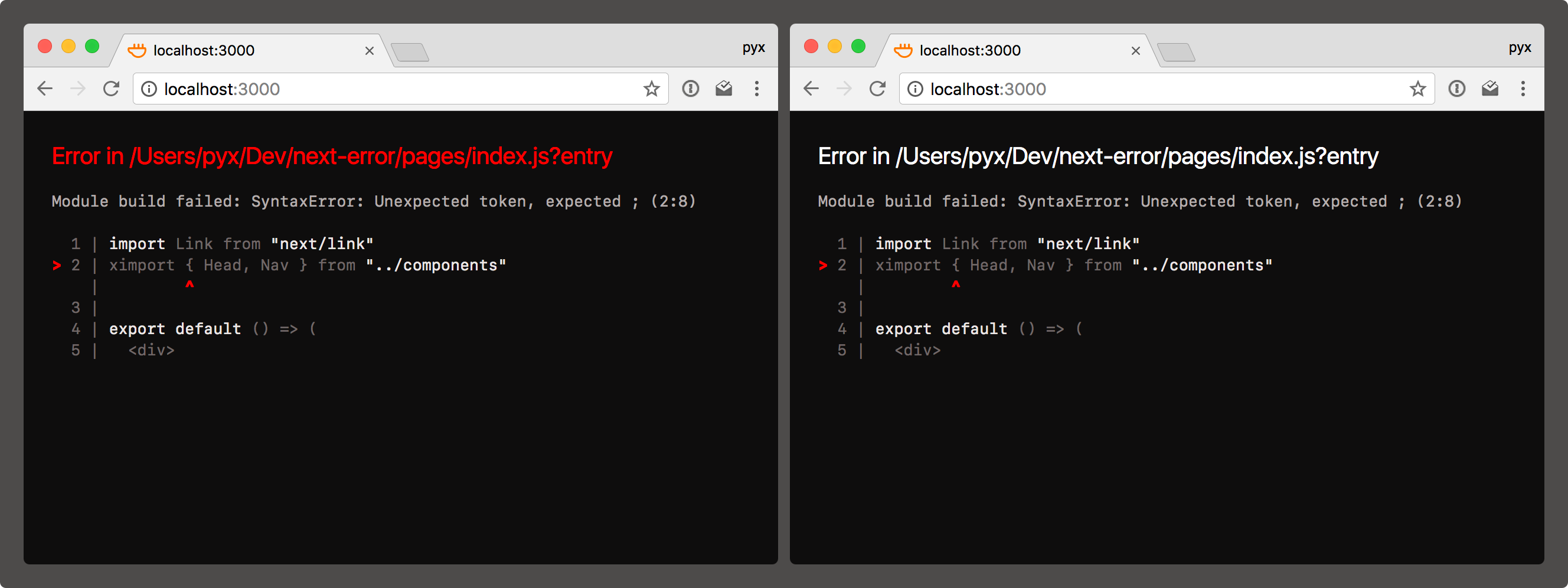Click pyx profile button in left window
The width and height of the screenshot is (1568, 588).
[x=753, y=47]
